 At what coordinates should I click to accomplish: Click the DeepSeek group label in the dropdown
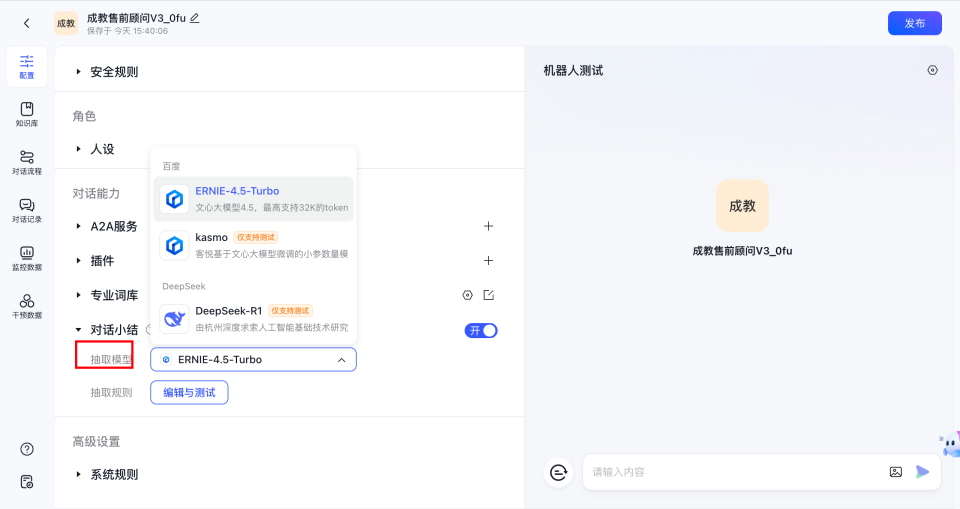coord(184,286)
